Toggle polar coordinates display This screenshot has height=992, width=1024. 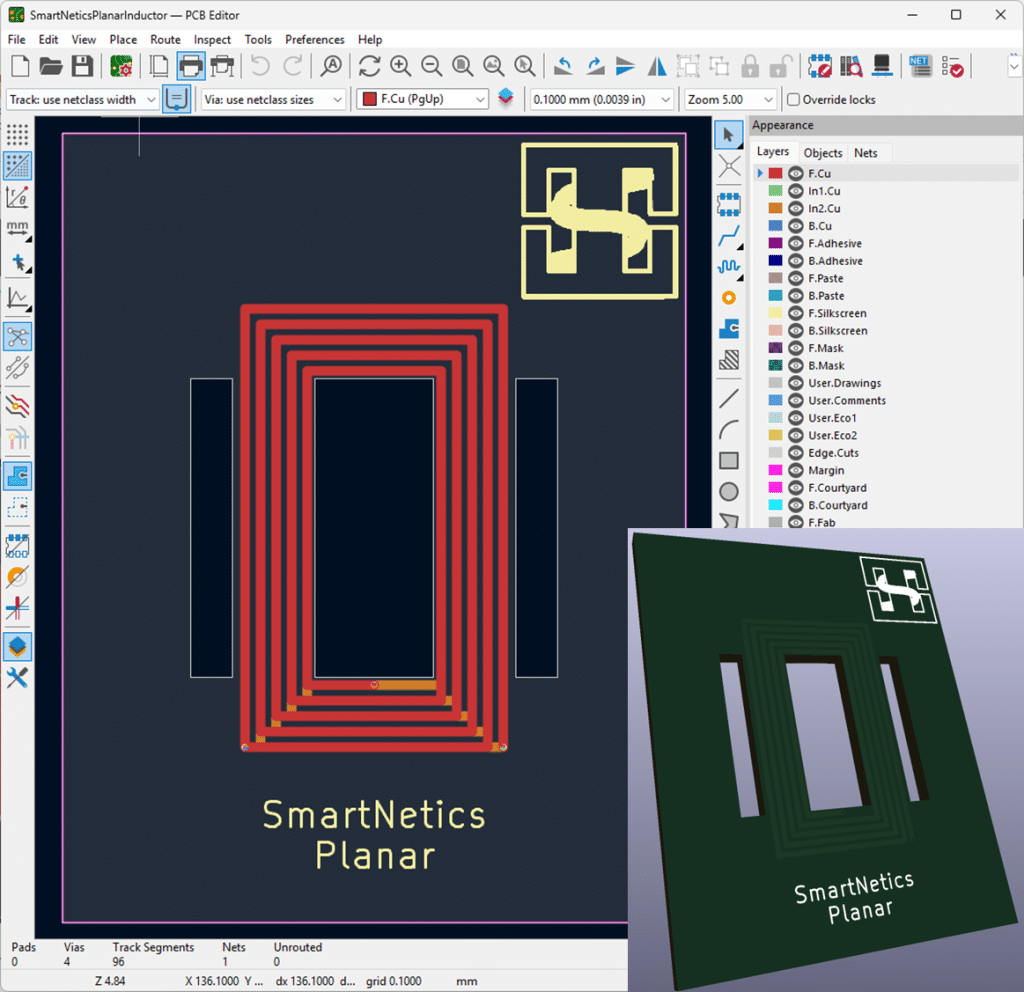coord(17,197)
